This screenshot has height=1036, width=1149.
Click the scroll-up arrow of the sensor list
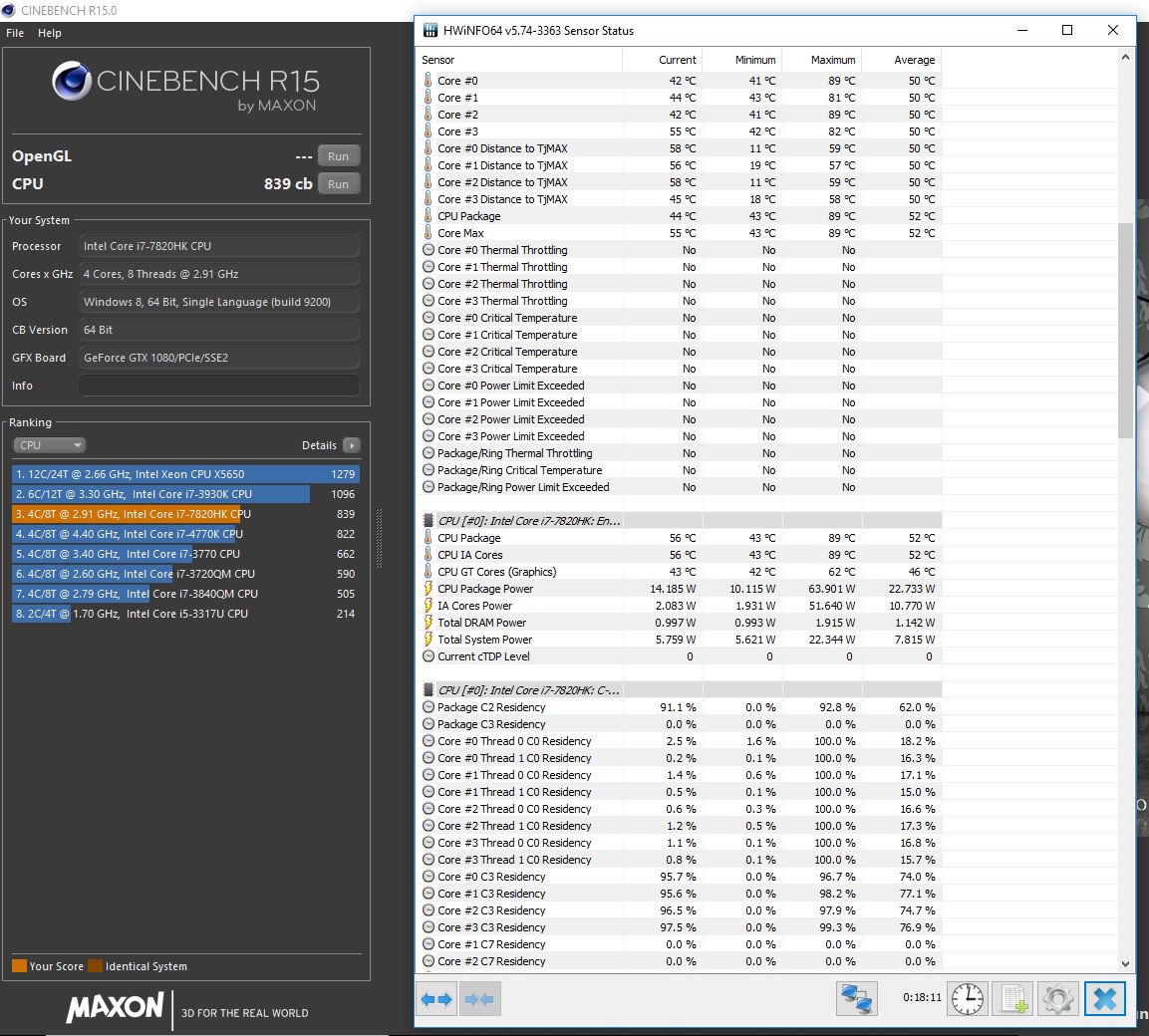point(1125,57)
